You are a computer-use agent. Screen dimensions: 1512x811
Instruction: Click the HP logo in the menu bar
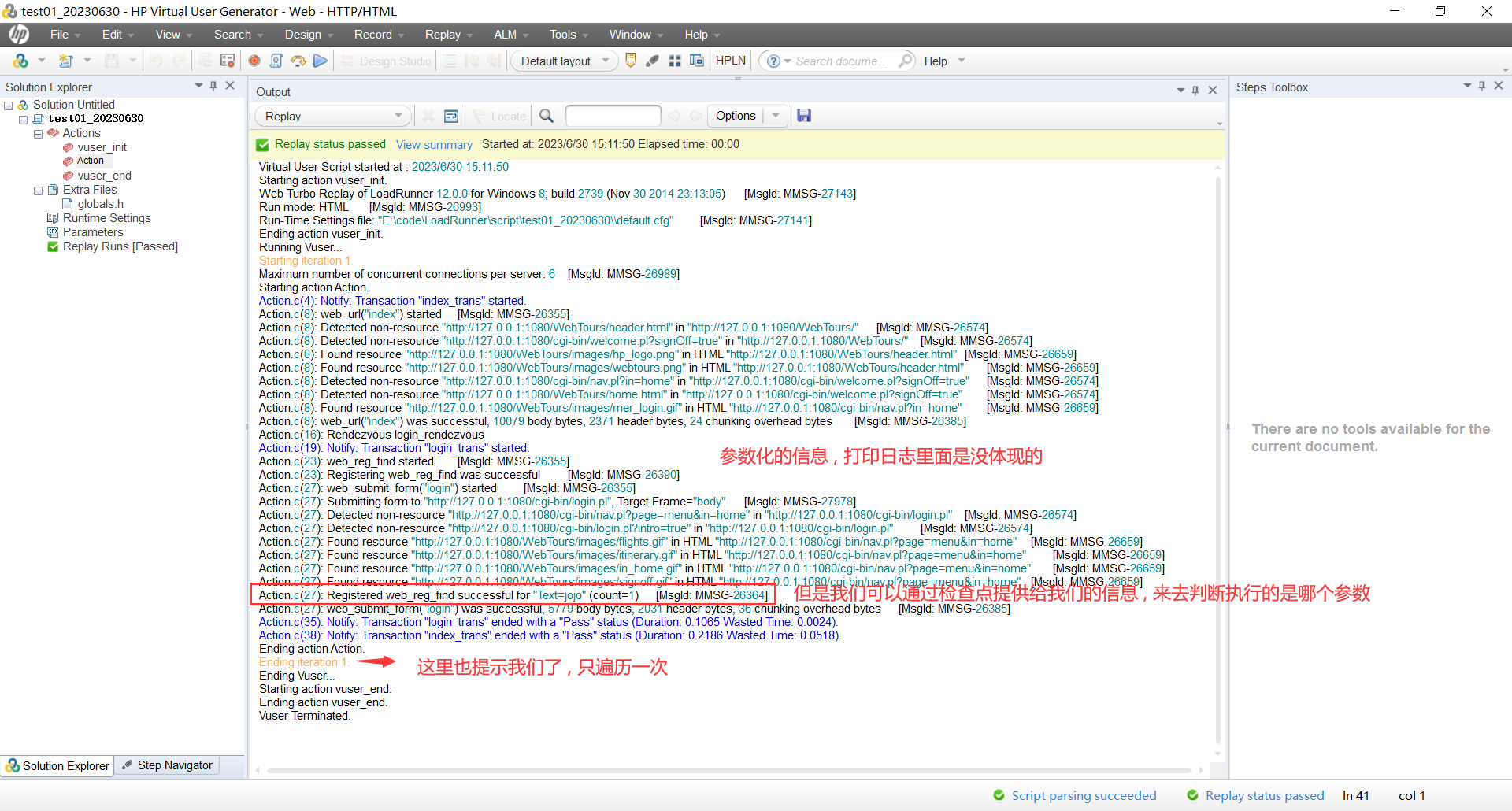coord(20,35)
